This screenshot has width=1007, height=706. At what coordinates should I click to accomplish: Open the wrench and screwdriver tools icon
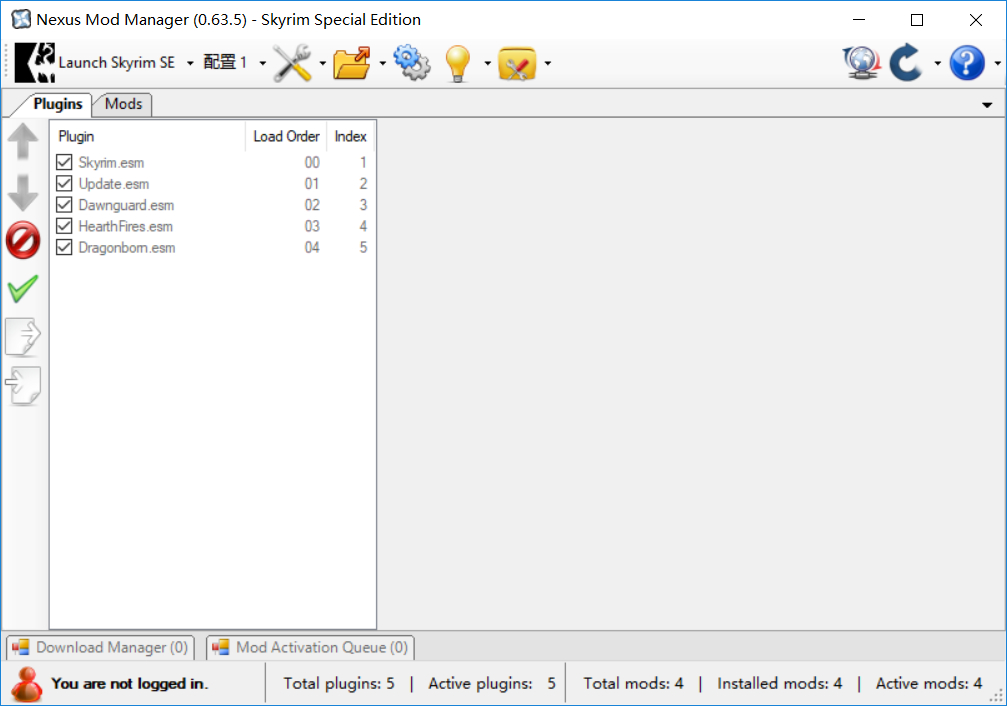pos(292,62)
